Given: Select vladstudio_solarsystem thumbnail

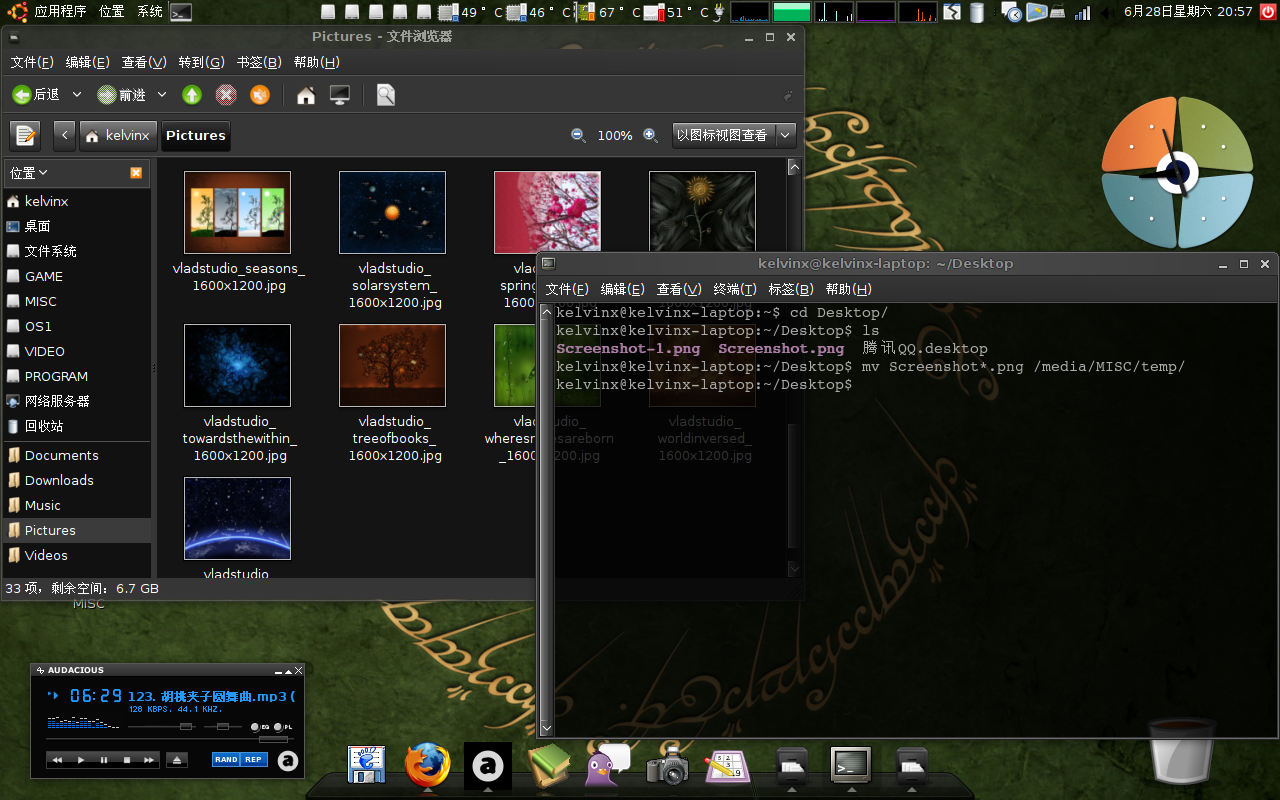Looking at the screenshot, I should coord(392,212).
